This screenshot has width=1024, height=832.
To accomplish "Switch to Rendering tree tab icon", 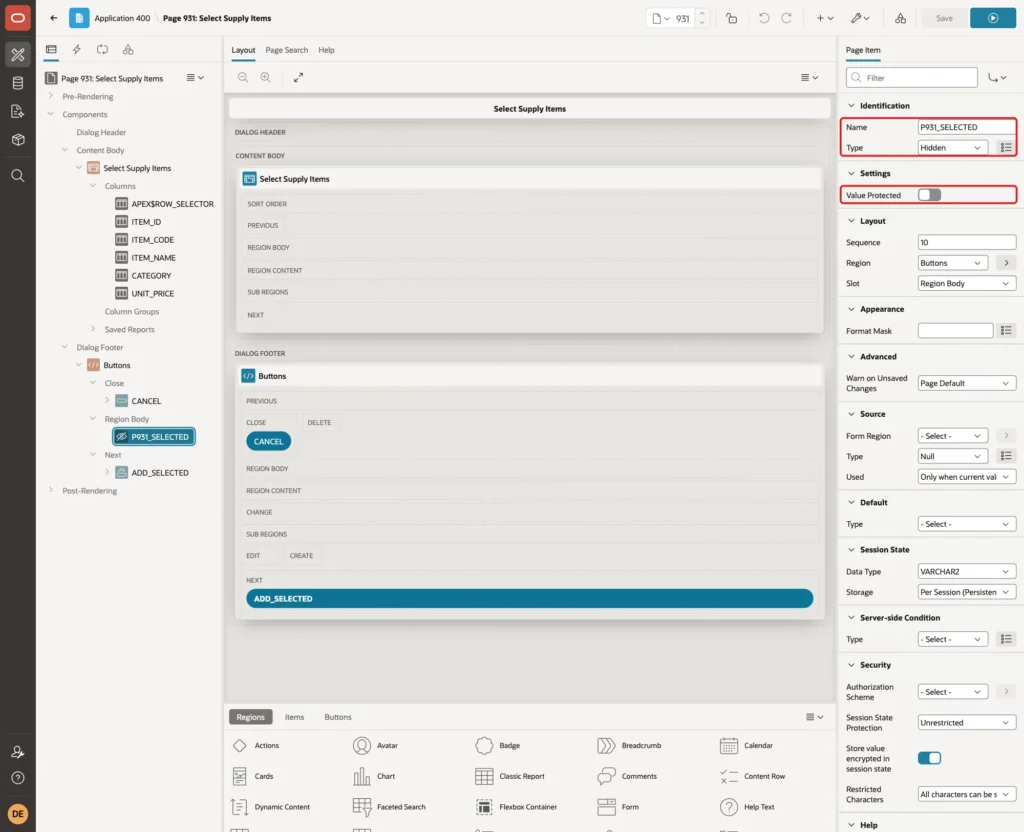I will (51, 50).
